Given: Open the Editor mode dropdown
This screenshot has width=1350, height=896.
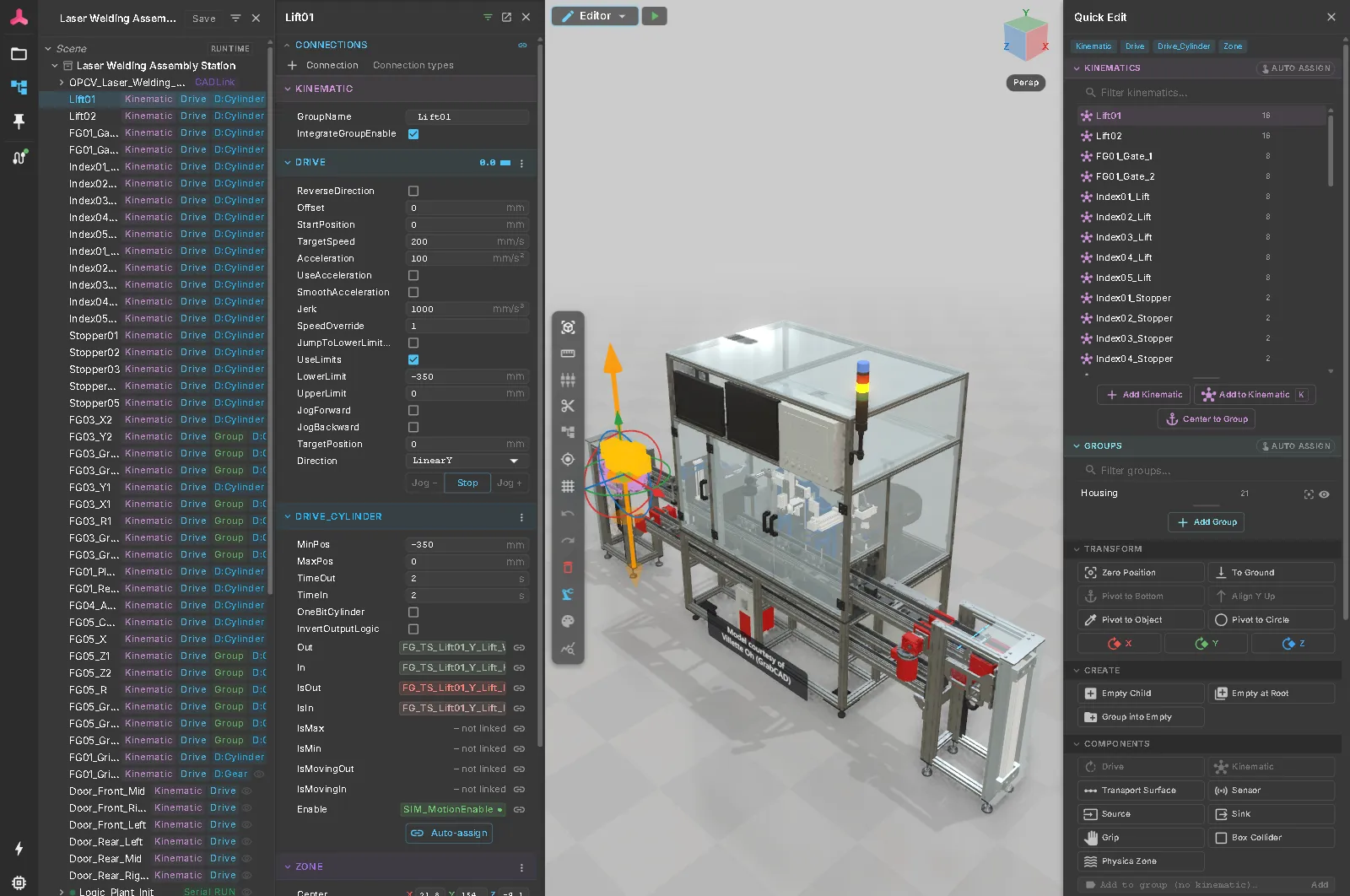Looking at the screenshot, I should coord(595,16).
